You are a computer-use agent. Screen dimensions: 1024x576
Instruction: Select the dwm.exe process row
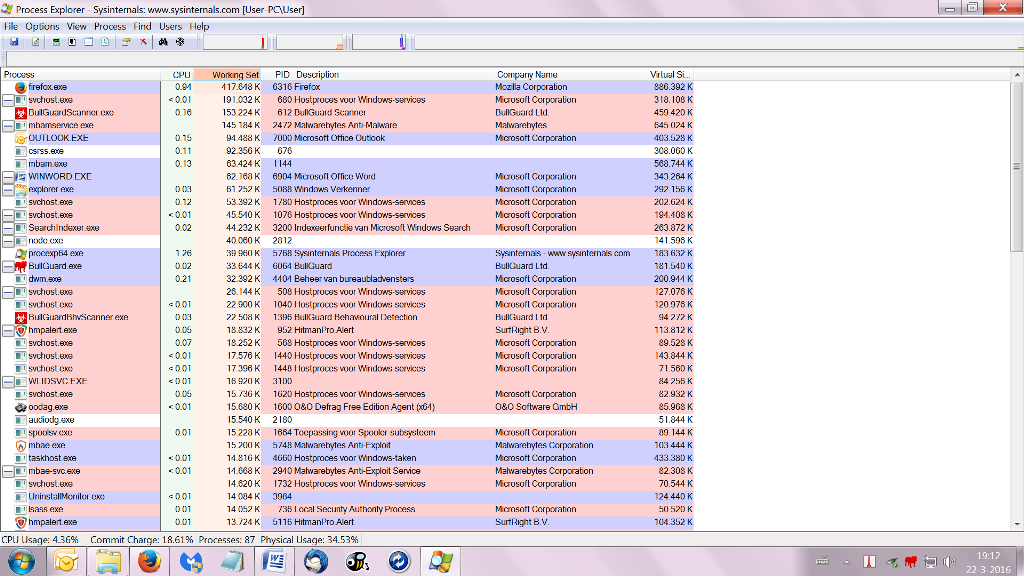(347, 279)
